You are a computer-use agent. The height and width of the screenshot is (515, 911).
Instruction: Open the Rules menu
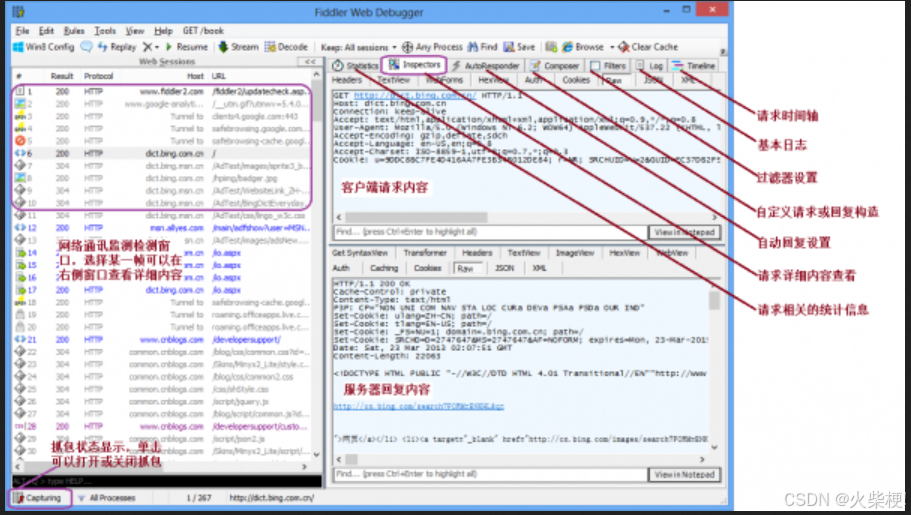[x=74, y=31]
